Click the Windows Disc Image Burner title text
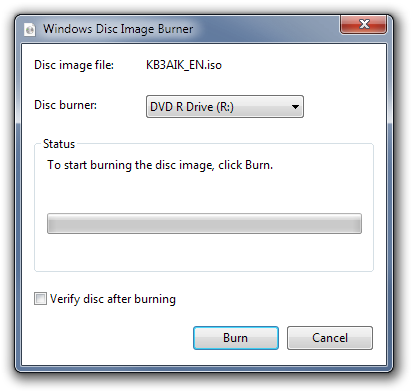The image size is (412, 391). [118, 29]
